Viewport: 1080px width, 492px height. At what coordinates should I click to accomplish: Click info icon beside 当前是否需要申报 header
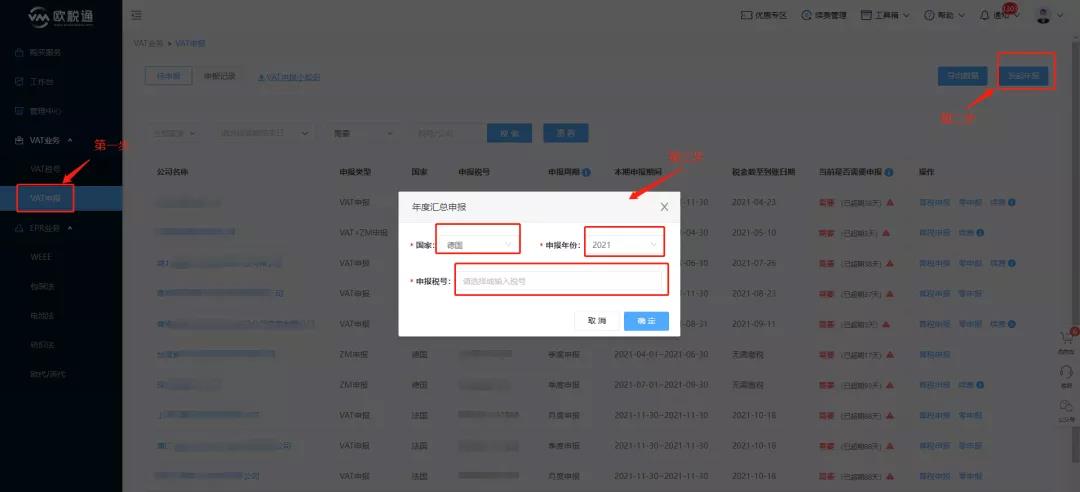coord(889,172)
